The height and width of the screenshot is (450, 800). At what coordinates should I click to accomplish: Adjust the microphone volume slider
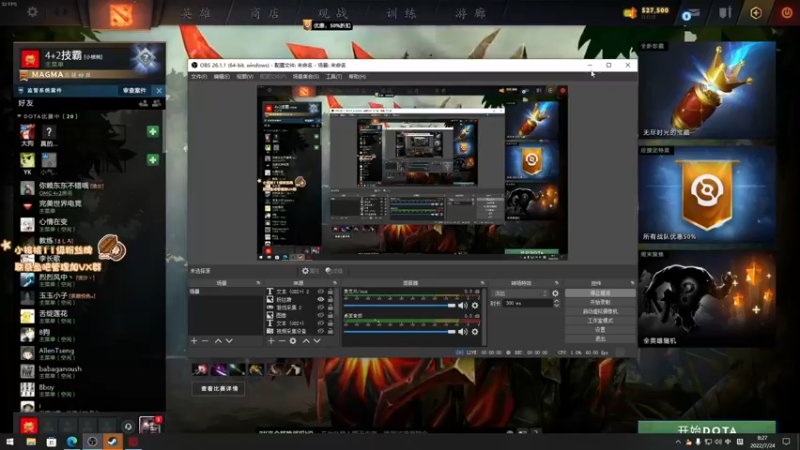399,306
